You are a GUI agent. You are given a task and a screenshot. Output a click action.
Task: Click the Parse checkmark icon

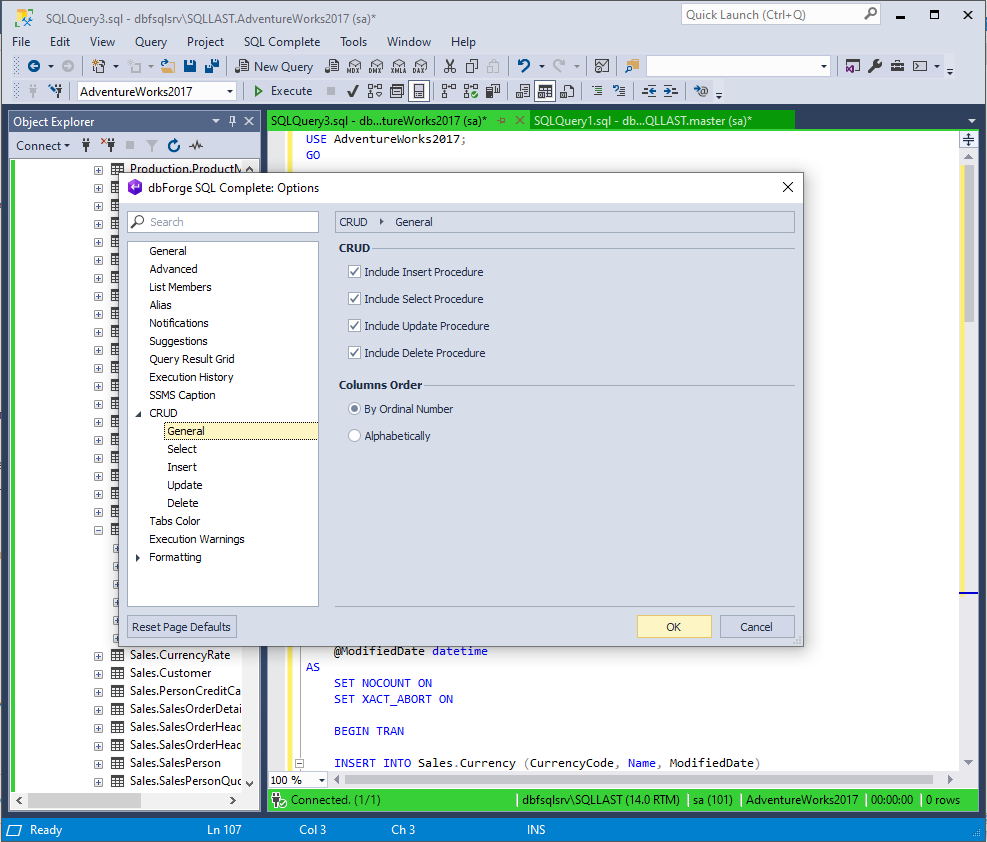352,91
